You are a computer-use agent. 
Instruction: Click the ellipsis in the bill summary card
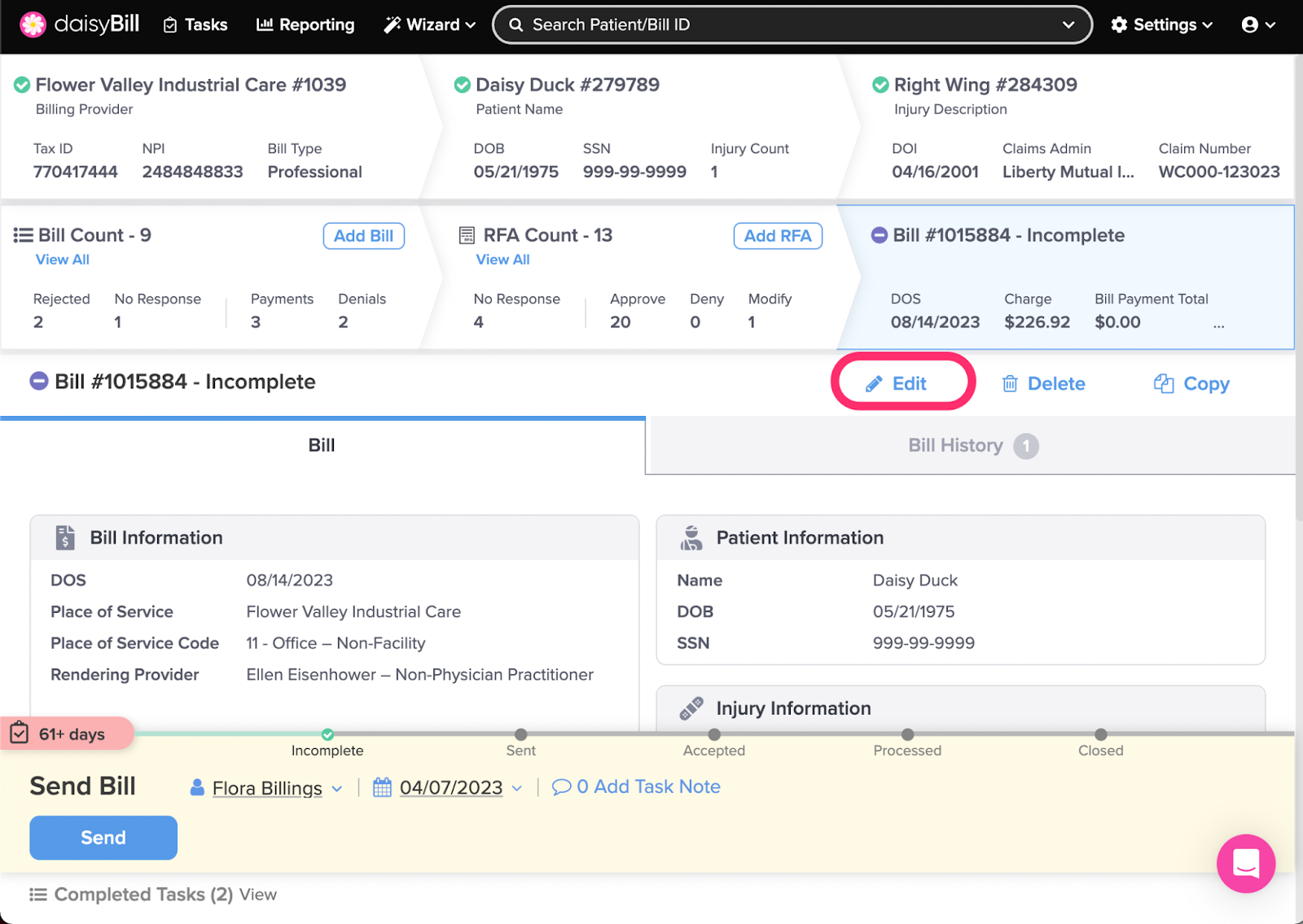tap(1218, 324)
